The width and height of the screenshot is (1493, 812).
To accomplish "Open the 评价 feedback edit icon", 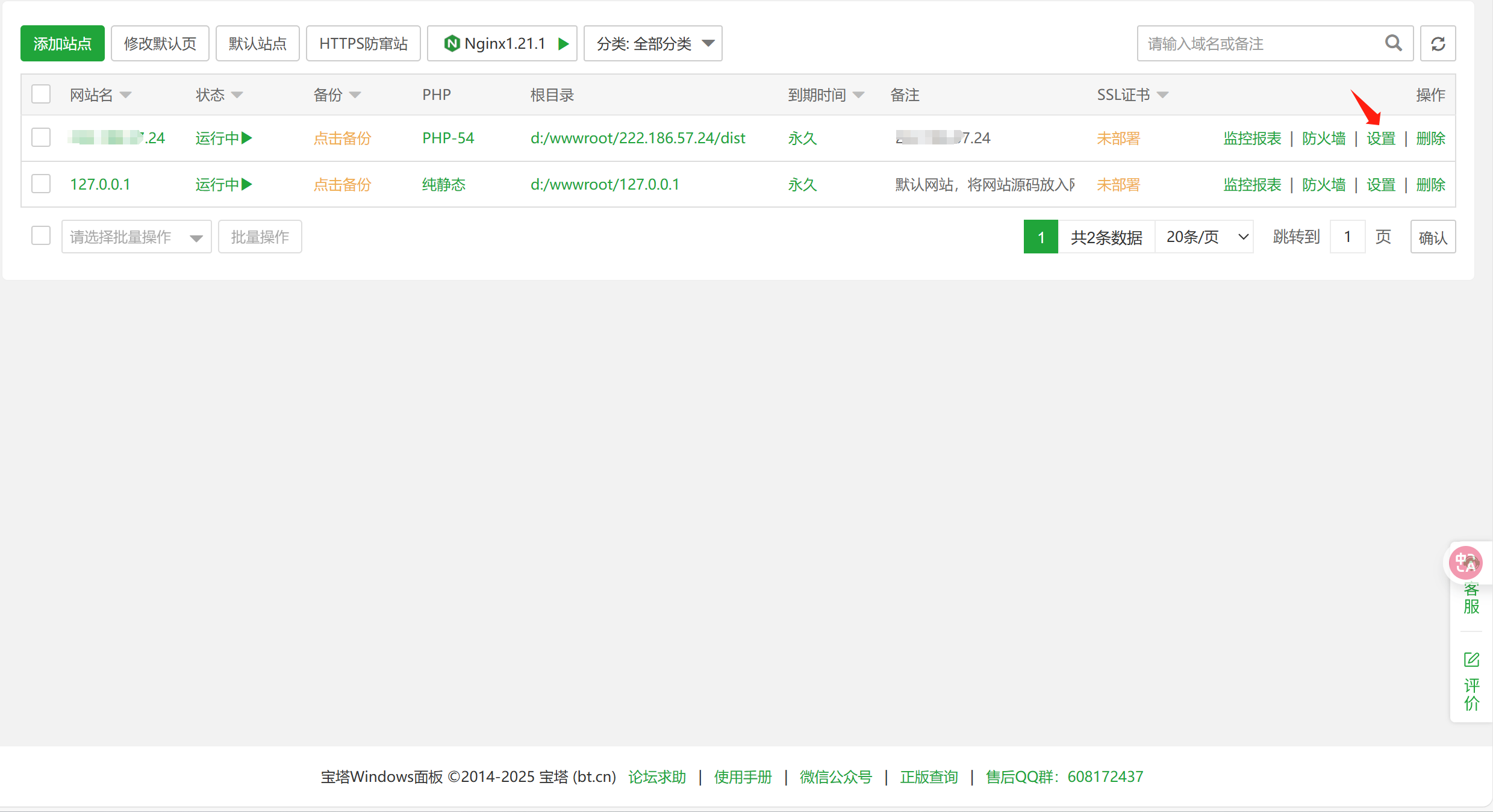I will click(1471, 660).
